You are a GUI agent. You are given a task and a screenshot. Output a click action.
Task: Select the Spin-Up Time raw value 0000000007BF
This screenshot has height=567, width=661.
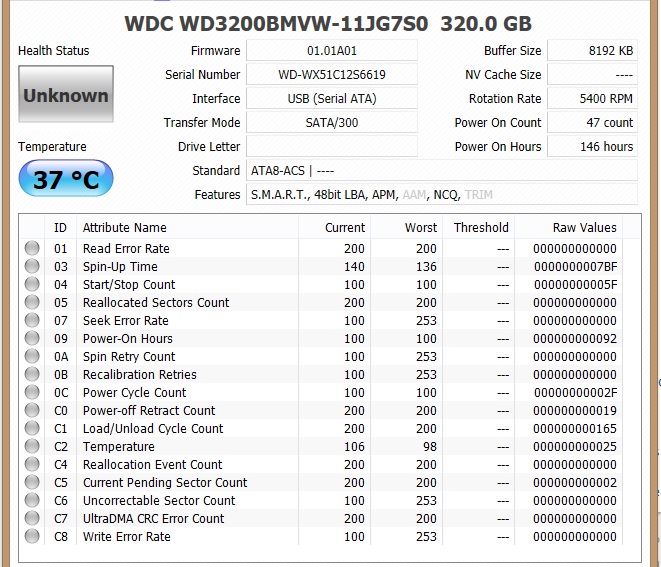575,267
